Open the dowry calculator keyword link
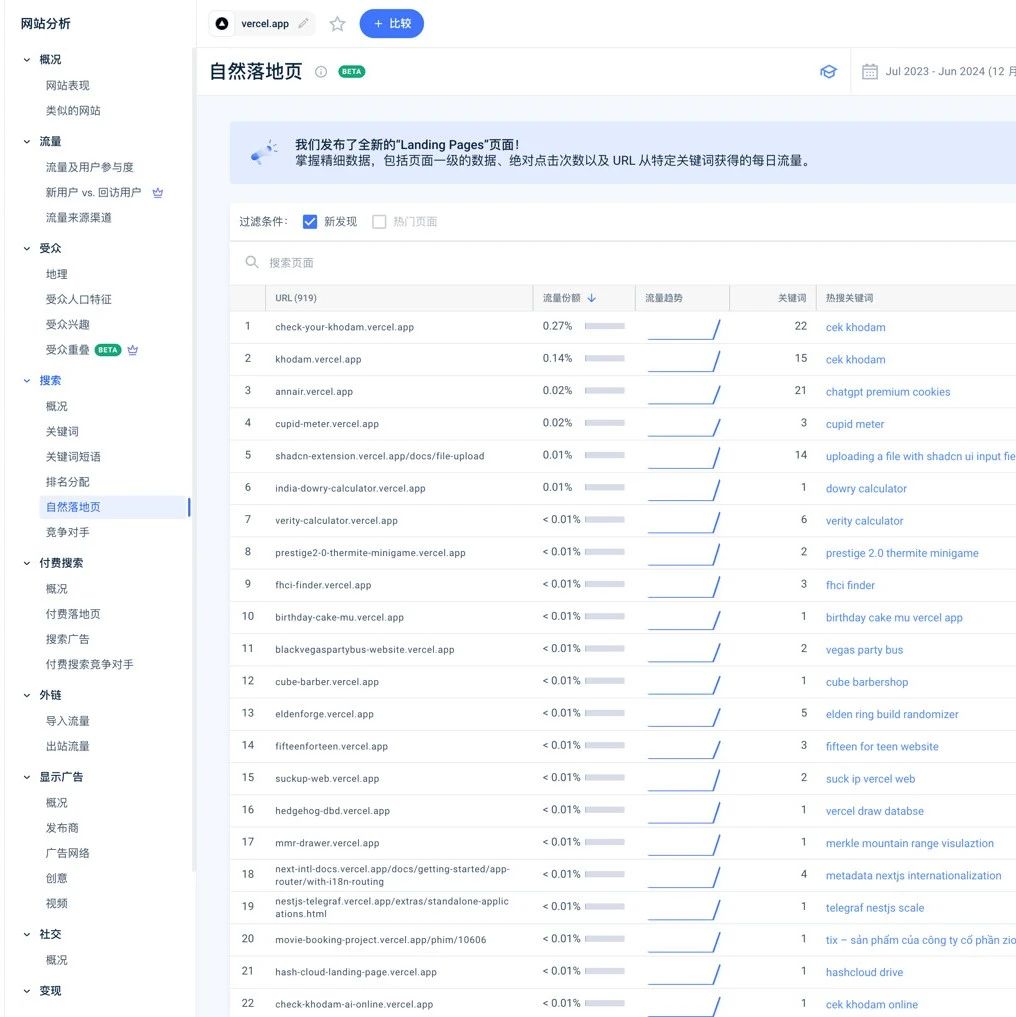 point(866,488)
